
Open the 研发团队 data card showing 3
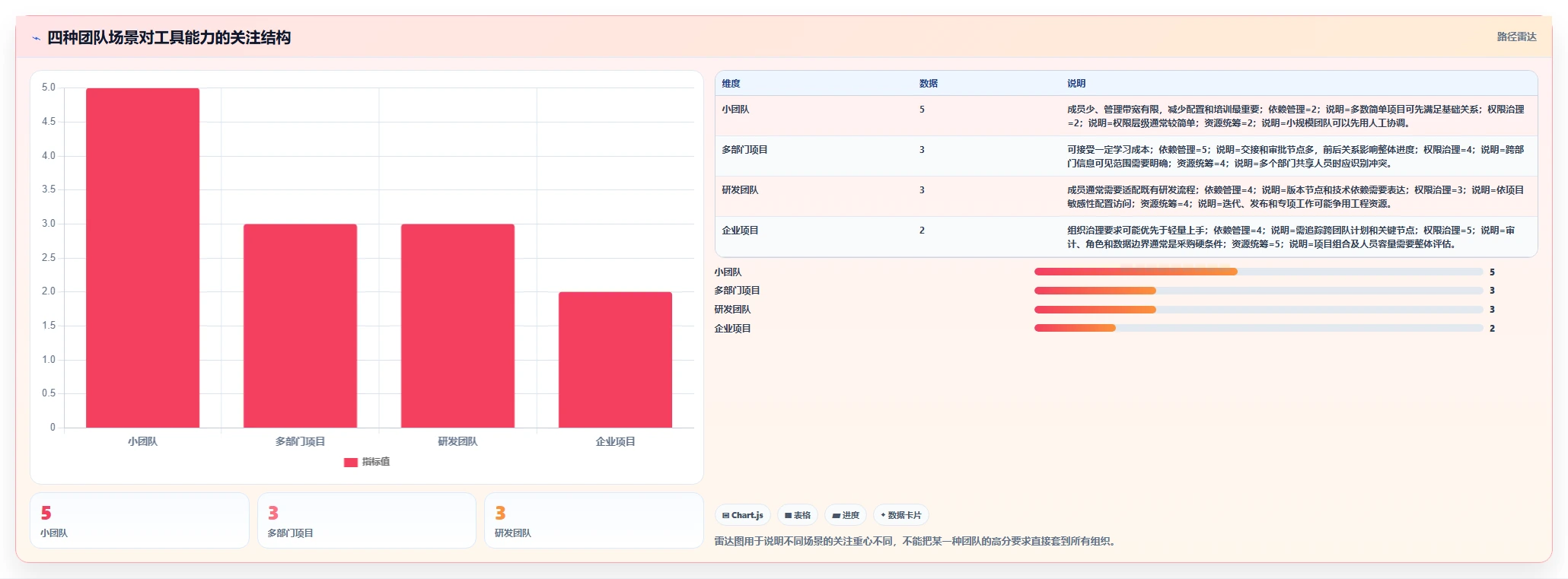(x=594, y=520)
